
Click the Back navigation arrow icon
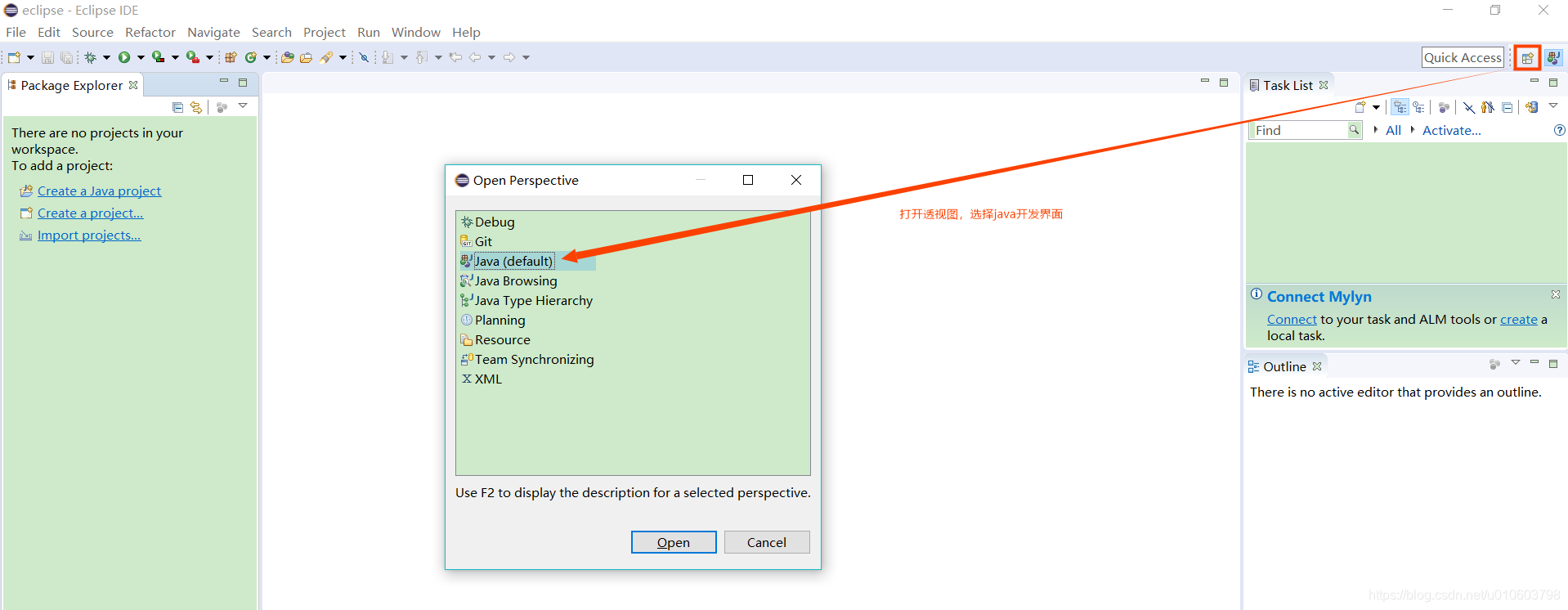(475, 57)
